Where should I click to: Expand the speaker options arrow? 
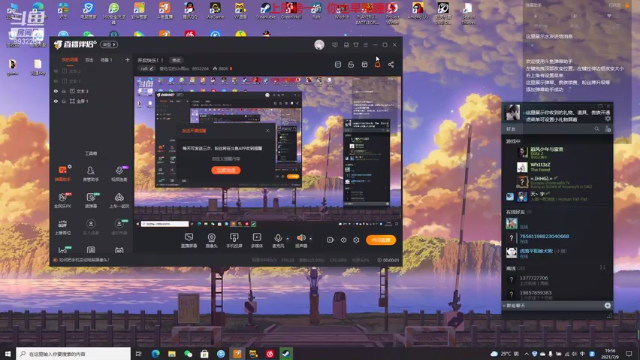(311, 238)
